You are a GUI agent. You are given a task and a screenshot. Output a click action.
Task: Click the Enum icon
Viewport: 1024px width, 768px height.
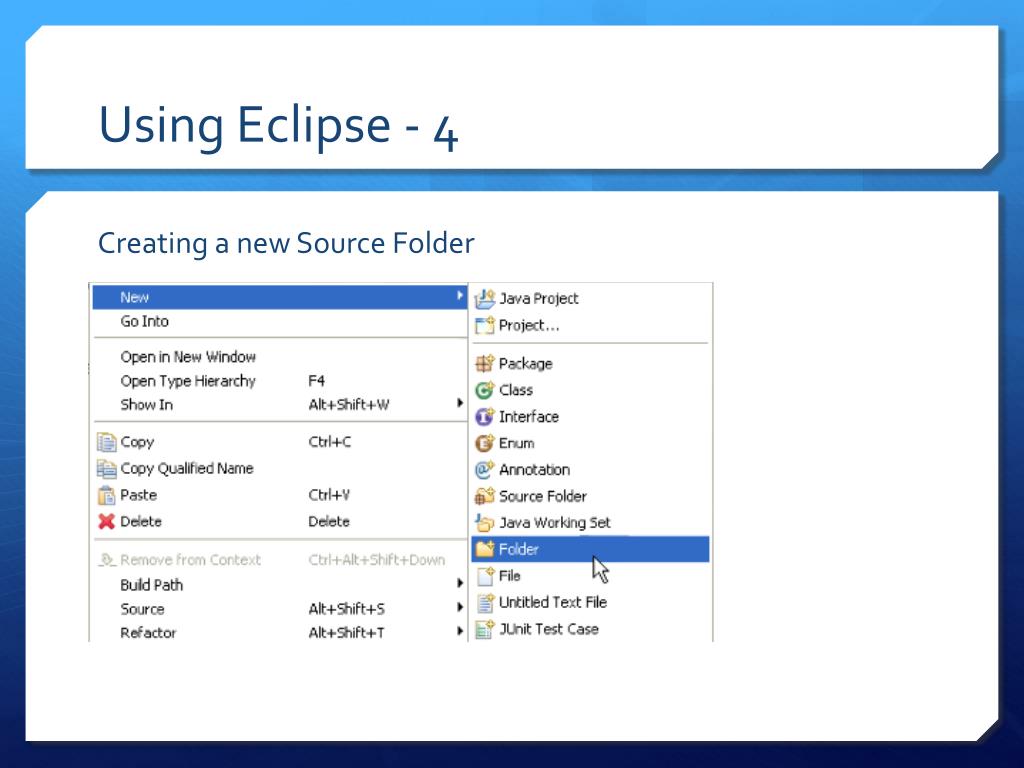pos(485,443)
